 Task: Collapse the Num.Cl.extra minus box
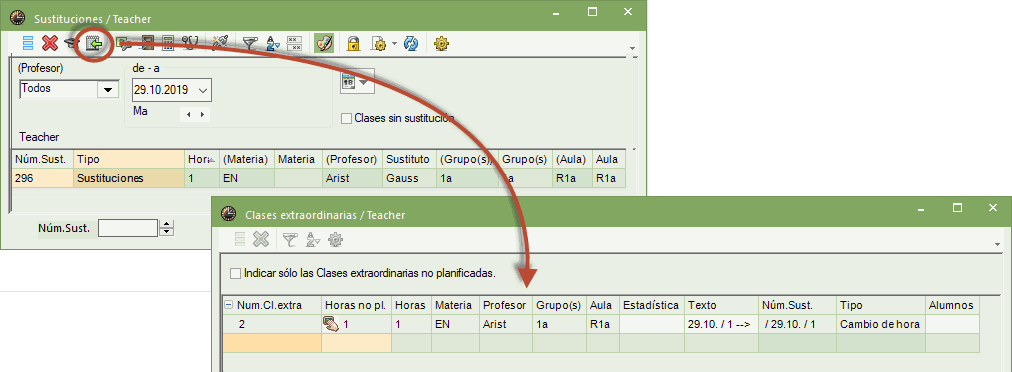click(x=228, y=305)
